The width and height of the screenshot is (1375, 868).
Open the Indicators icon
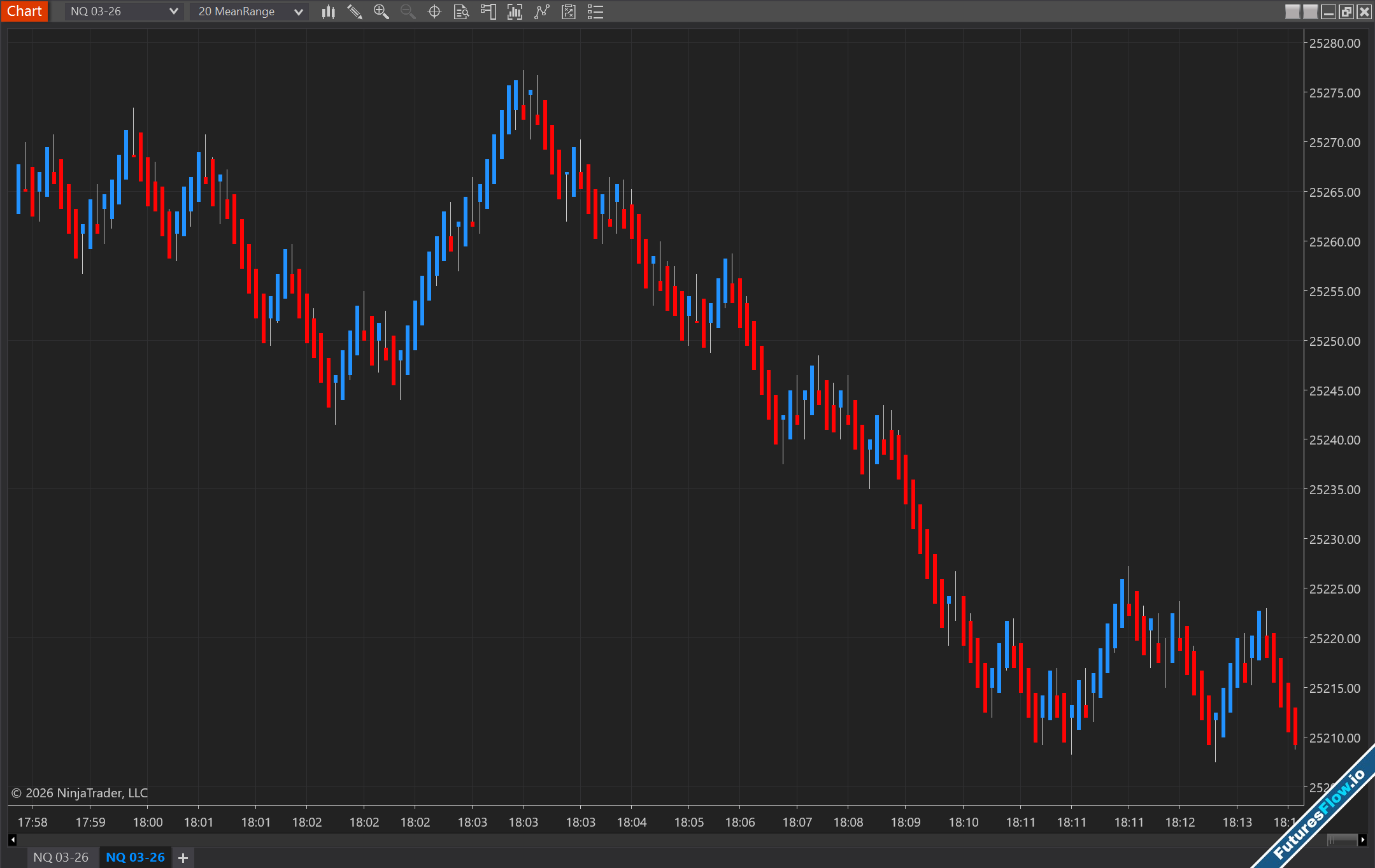541,11
